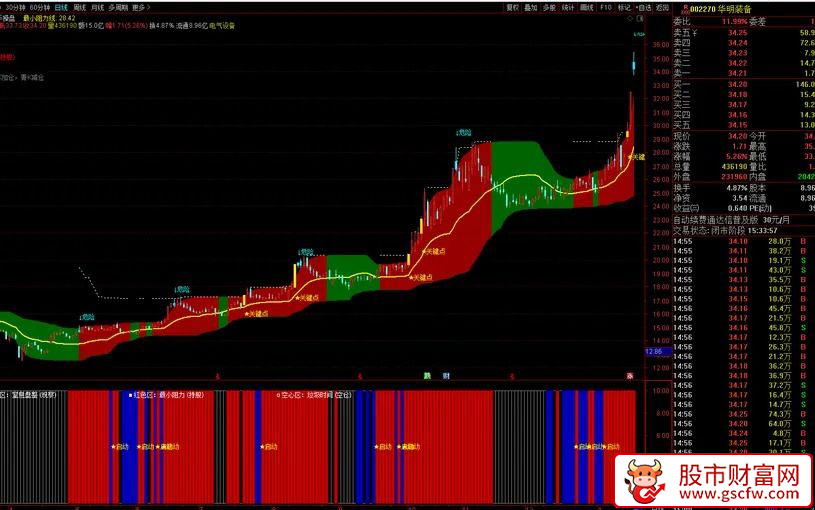Open the 多周期 multi-period view
This screenshot has height=510, width=815.
118,8
